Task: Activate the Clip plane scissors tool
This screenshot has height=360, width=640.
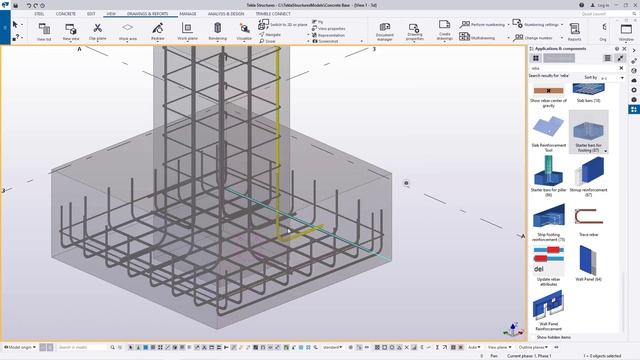Action: [98, 32]
